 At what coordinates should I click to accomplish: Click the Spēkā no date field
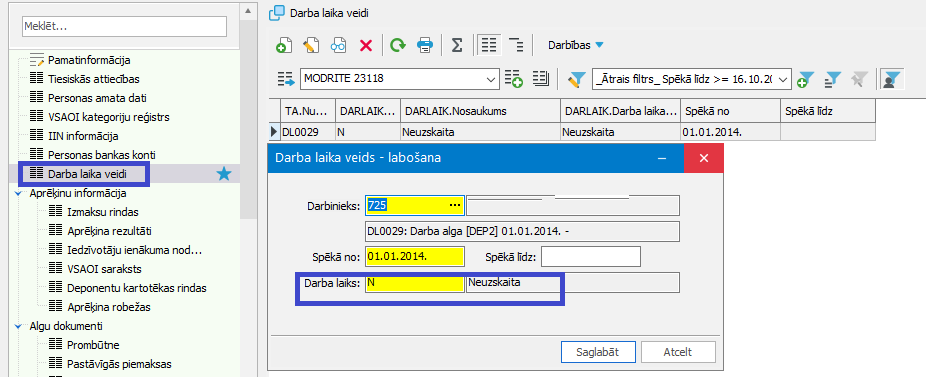[415, 257]
